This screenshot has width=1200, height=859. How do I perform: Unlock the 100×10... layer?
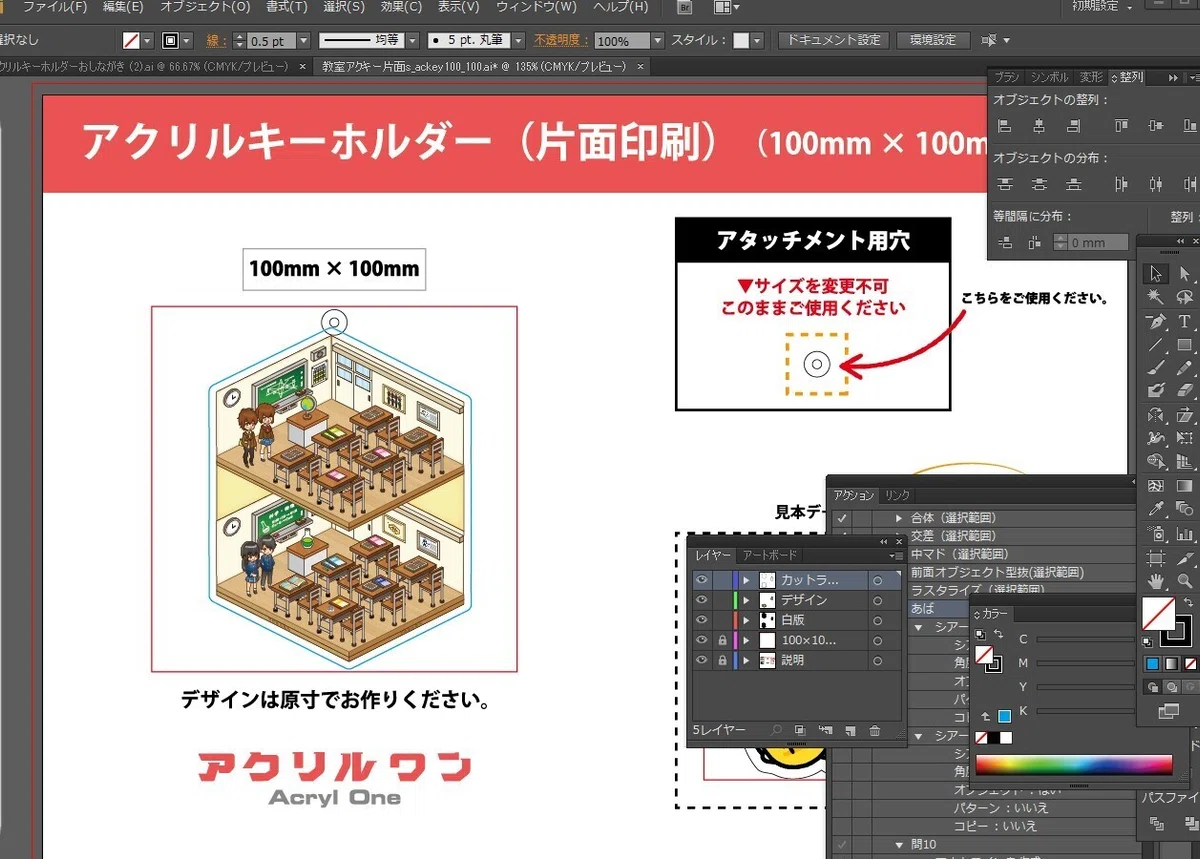(x=722, y=640)
